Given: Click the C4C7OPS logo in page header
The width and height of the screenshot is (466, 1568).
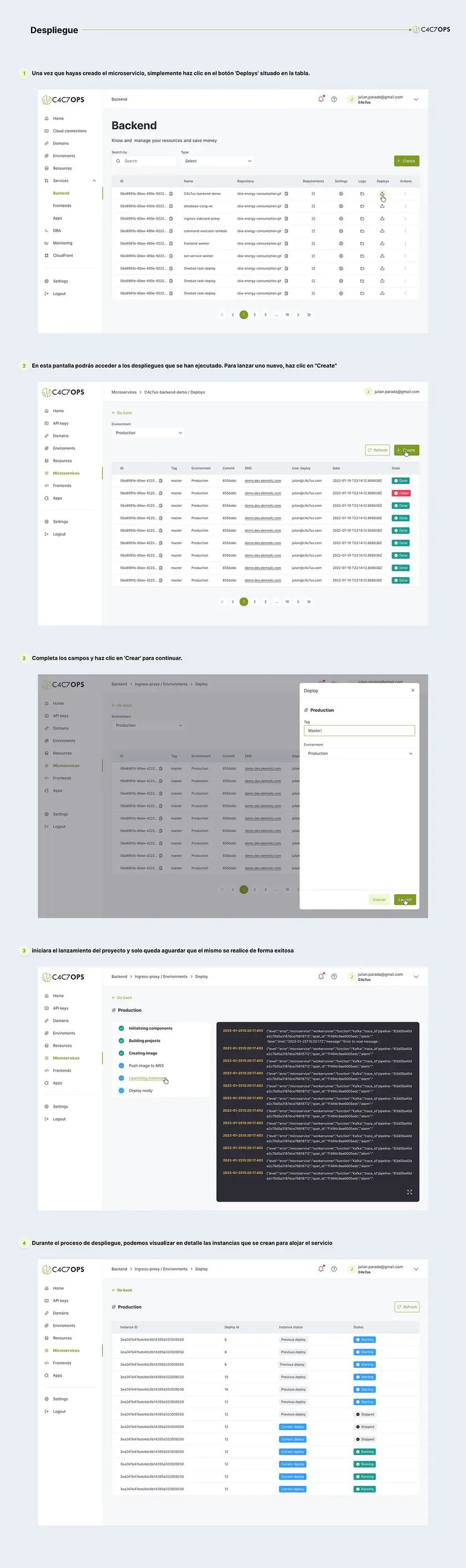Looking at the screenshot, I should [x=431, y=29].
